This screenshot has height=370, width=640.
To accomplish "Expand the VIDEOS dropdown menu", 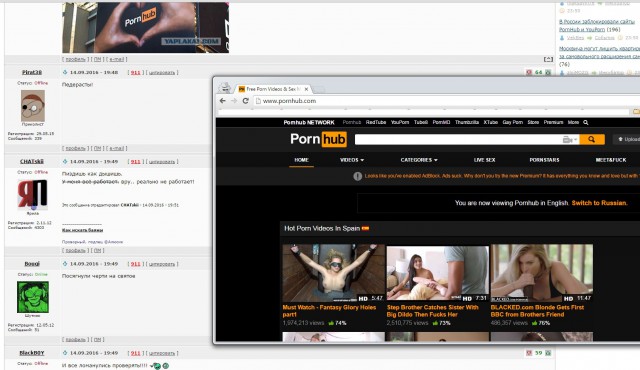I will tap(352, 160).
